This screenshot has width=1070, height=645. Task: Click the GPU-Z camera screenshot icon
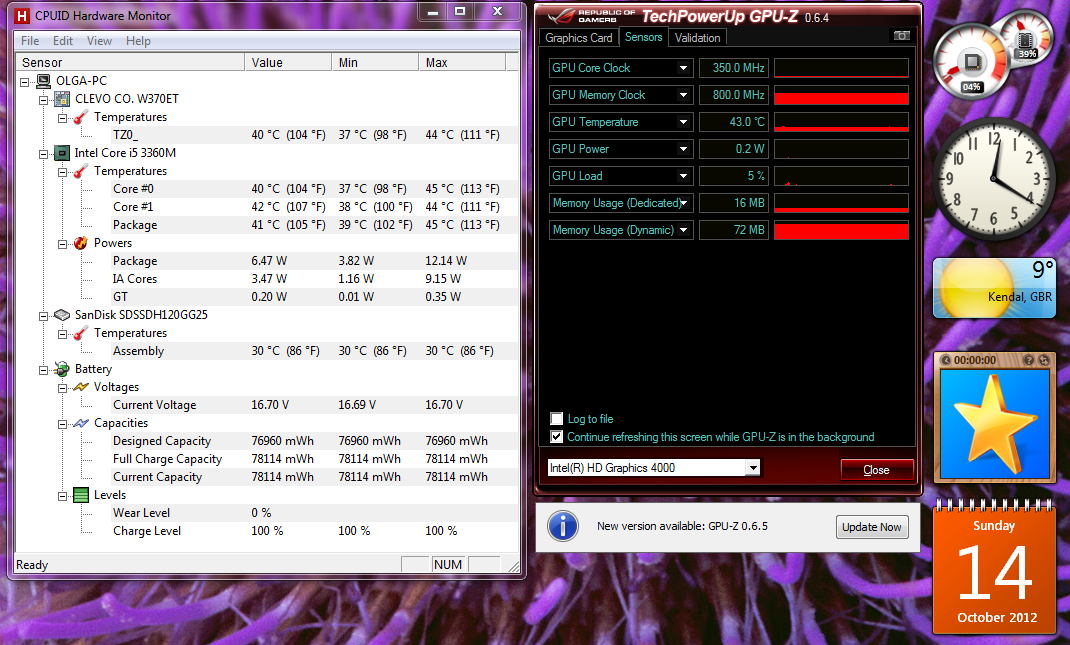point(901,35)
